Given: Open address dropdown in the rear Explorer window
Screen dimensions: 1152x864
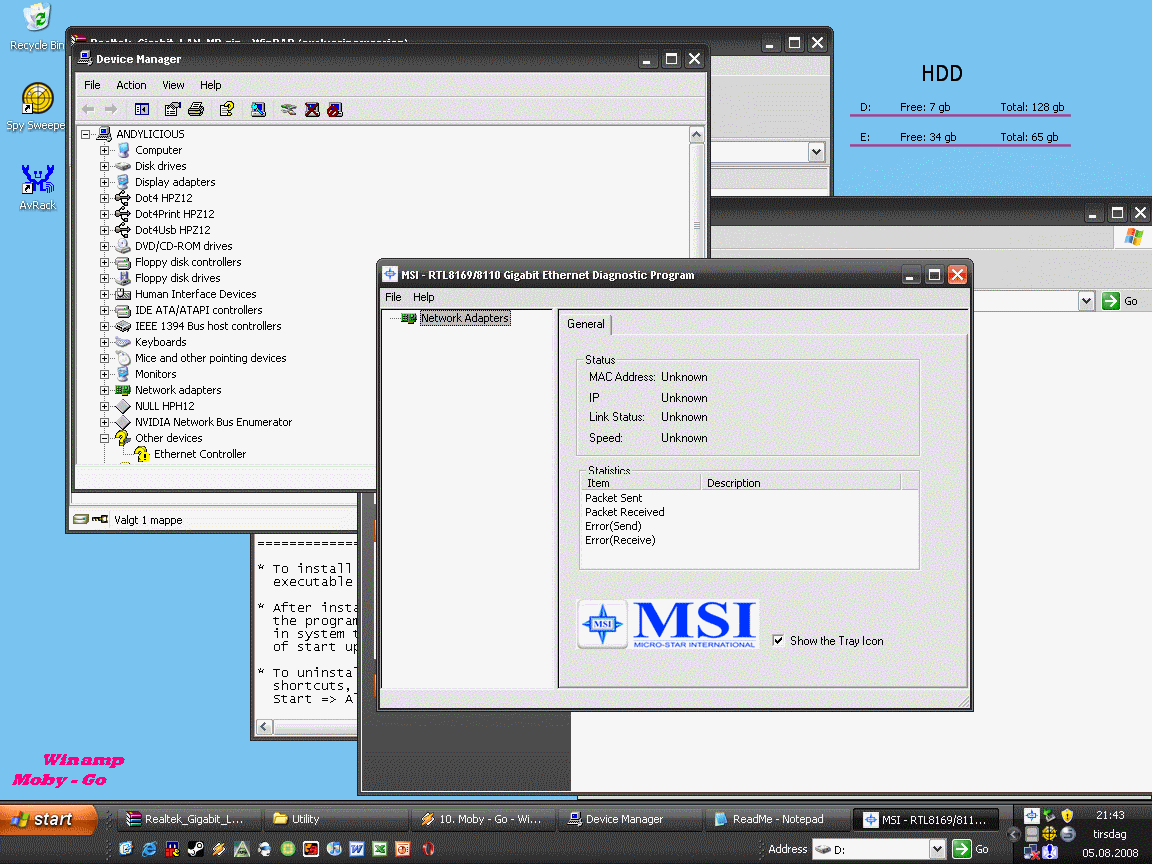Looking at the screenshot, I should point(1087,300).
